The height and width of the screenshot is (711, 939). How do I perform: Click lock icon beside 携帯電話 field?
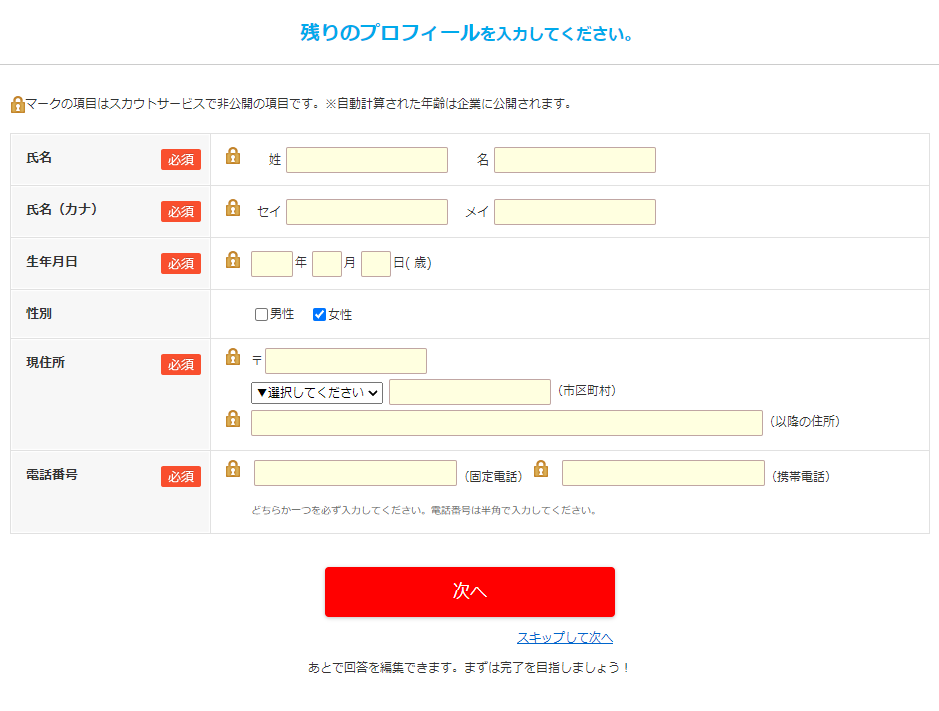coord(541,469)
